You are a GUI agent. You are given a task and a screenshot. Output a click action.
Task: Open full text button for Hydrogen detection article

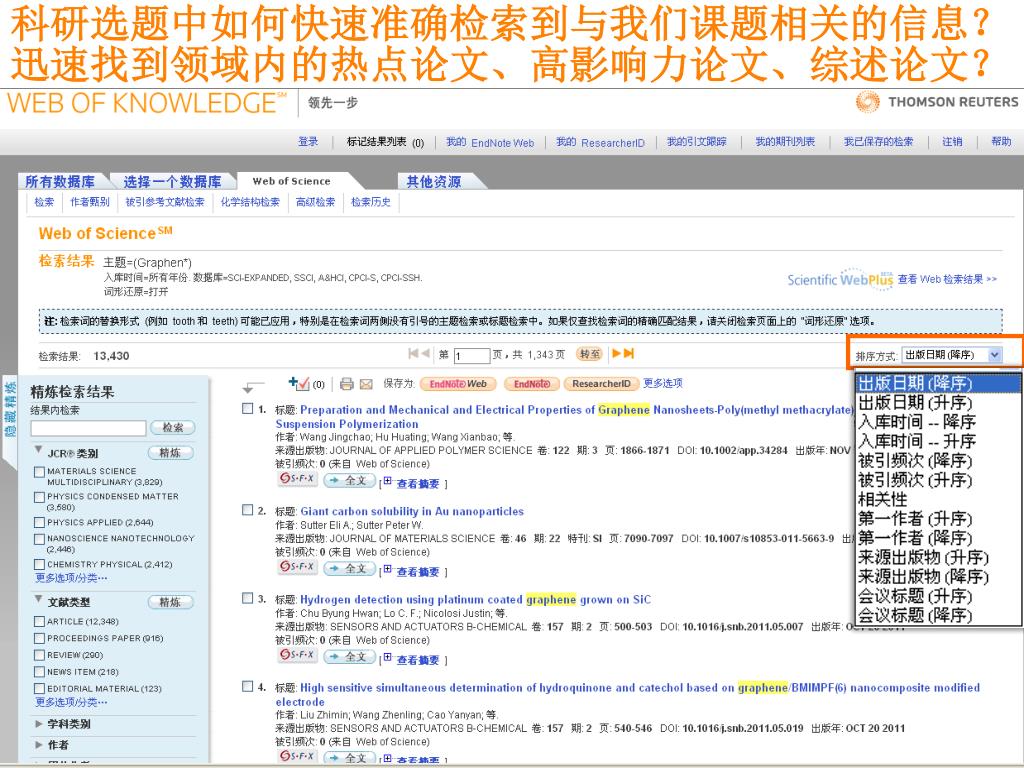click(350, 657)
